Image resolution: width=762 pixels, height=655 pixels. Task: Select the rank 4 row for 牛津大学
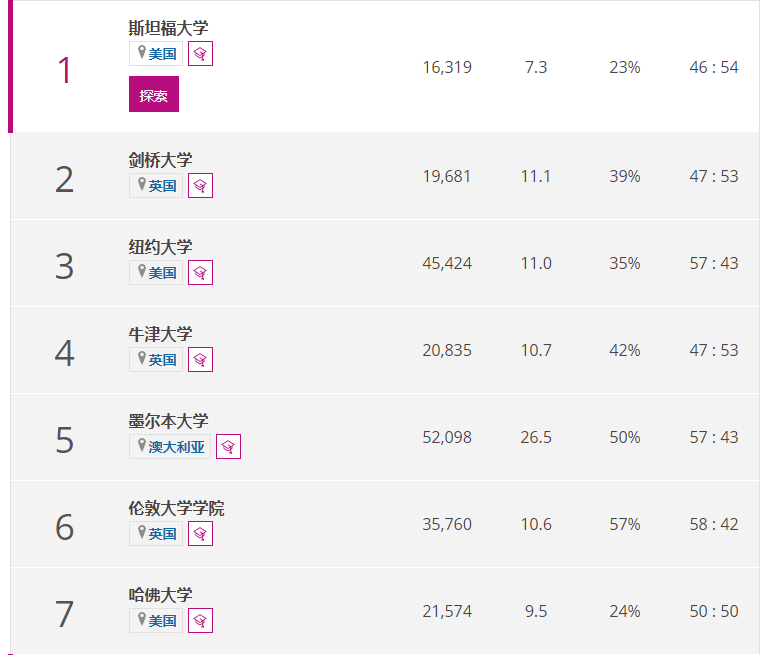pyautogui.click(x=385, y=350)
